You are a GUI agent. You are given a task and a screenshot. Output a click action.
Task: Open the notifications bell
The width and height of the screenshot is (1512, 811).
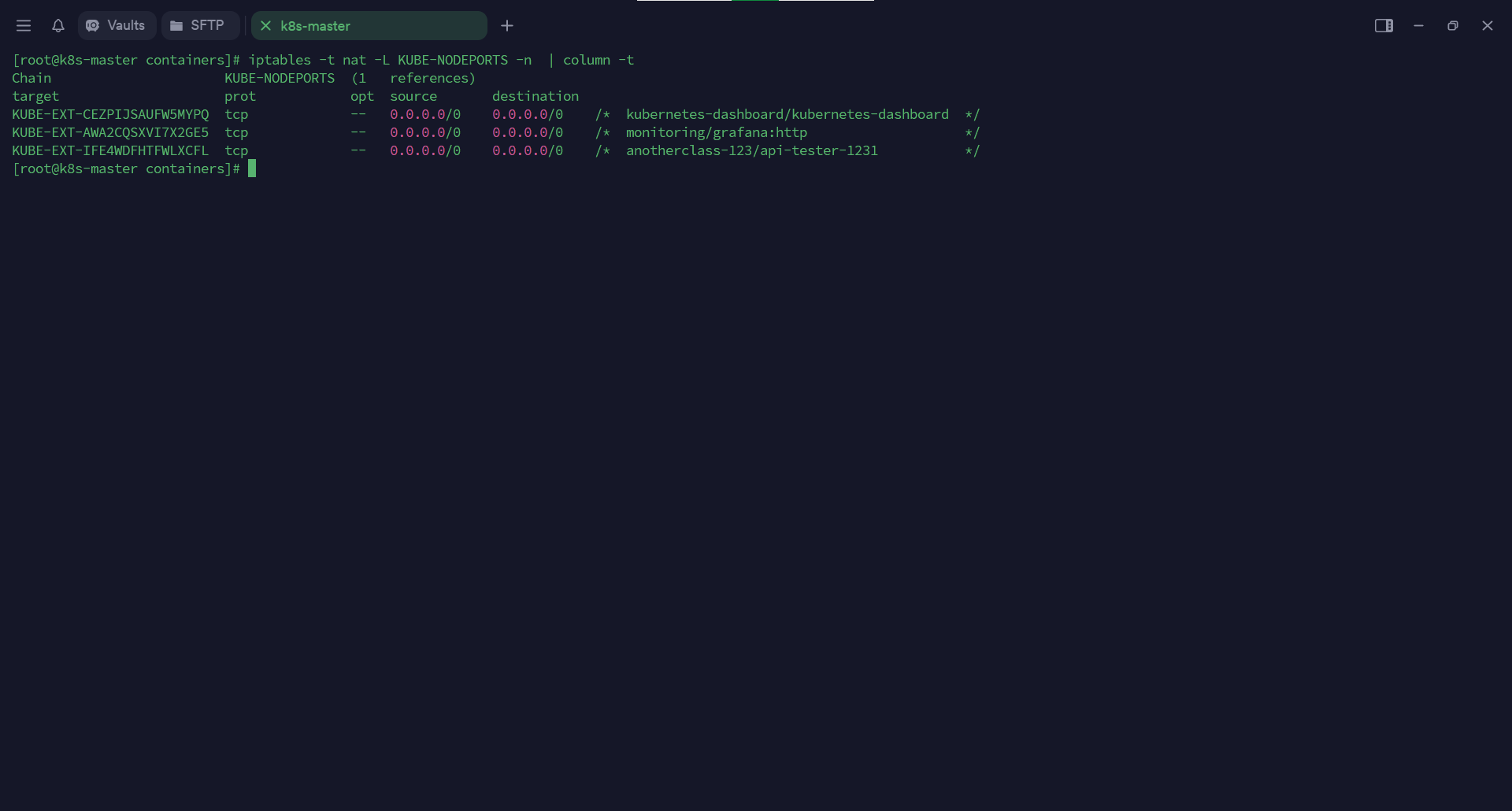pyautogui.click(x=58, y=26)
